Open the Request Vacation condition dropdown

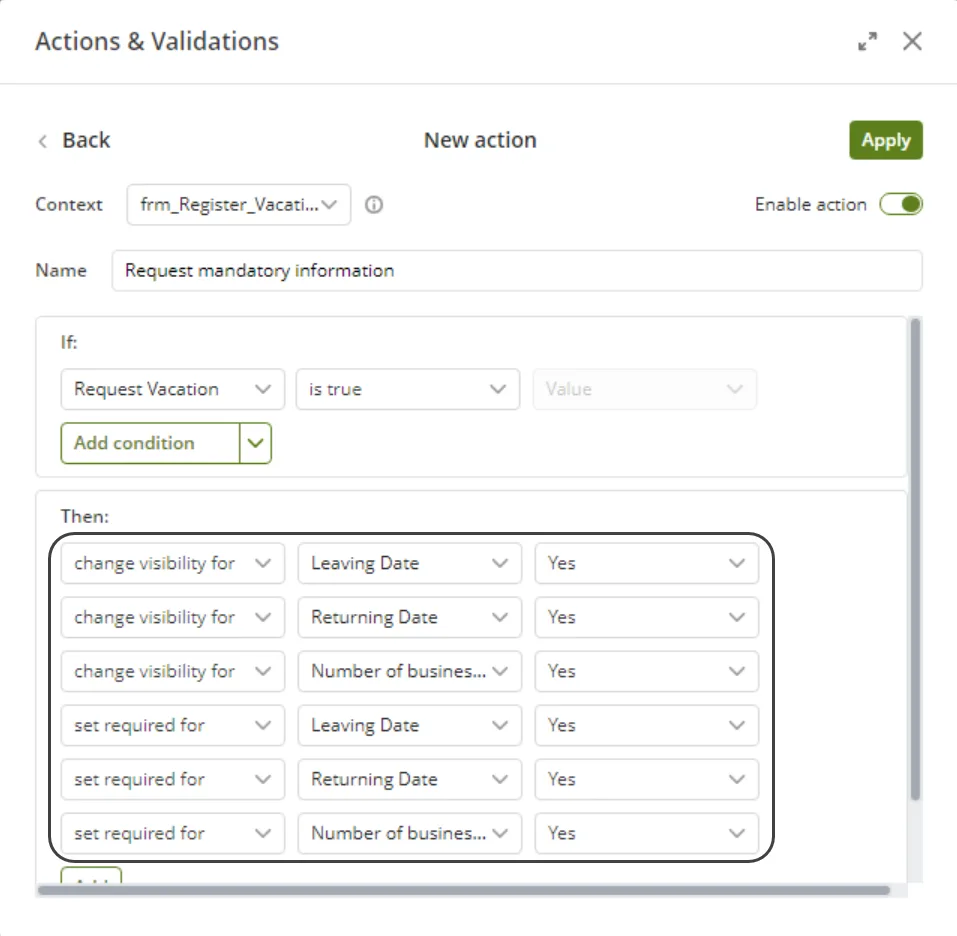coord(173,389)
